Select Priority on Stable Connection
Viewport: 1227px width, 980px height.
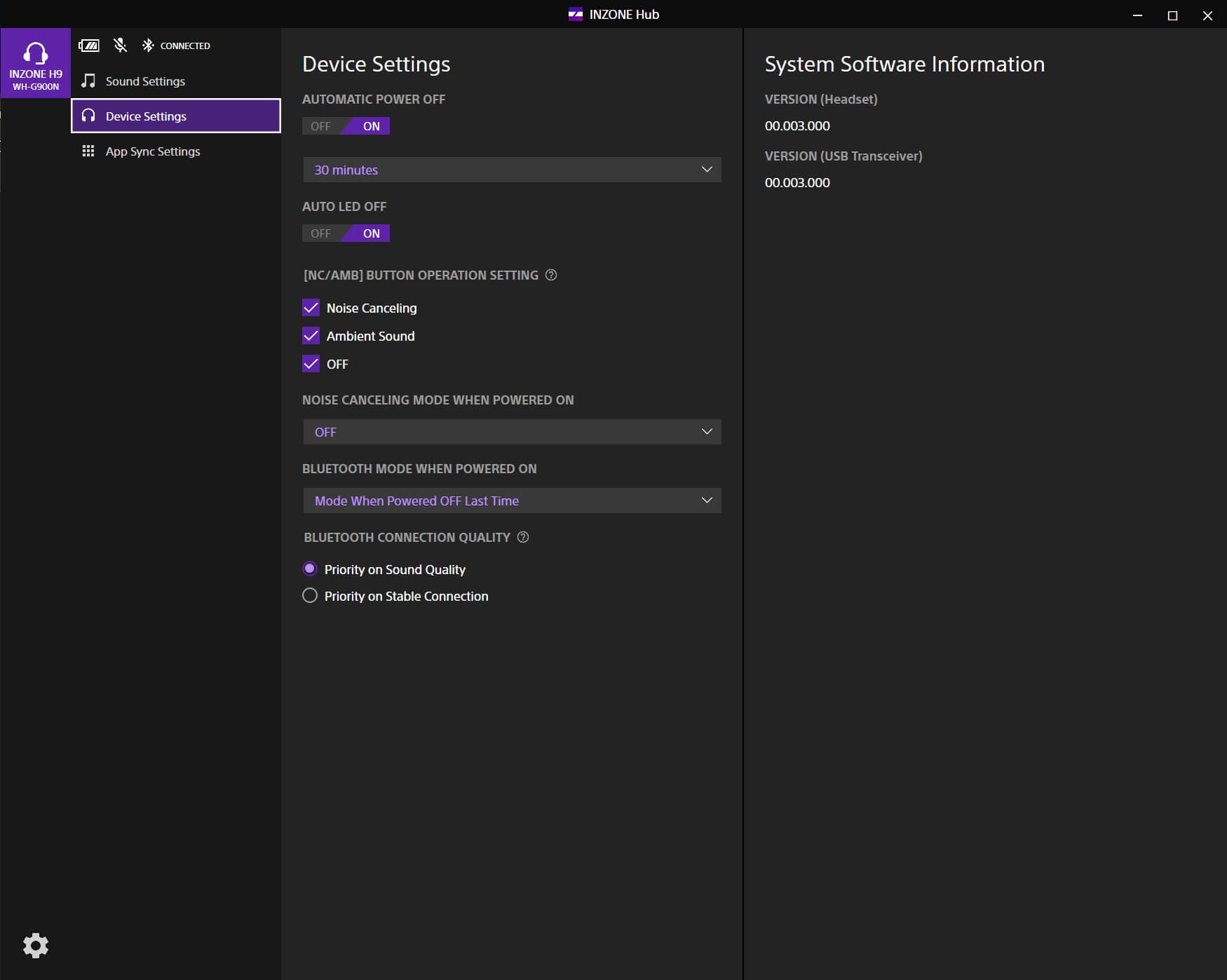click(x=310, y=596)
